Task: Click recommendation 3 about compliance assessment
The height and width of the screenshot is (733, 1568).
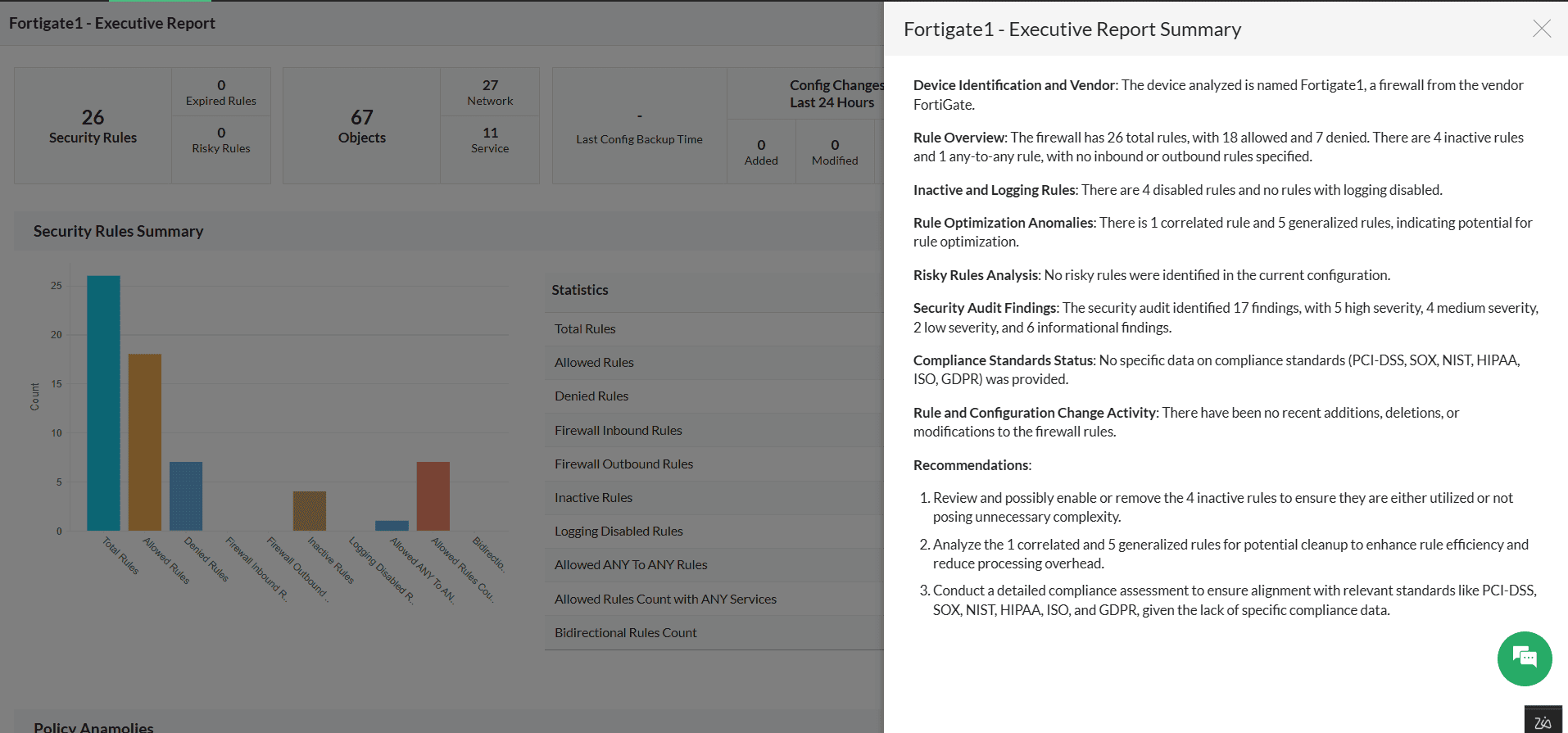Action: (1235, 600)
